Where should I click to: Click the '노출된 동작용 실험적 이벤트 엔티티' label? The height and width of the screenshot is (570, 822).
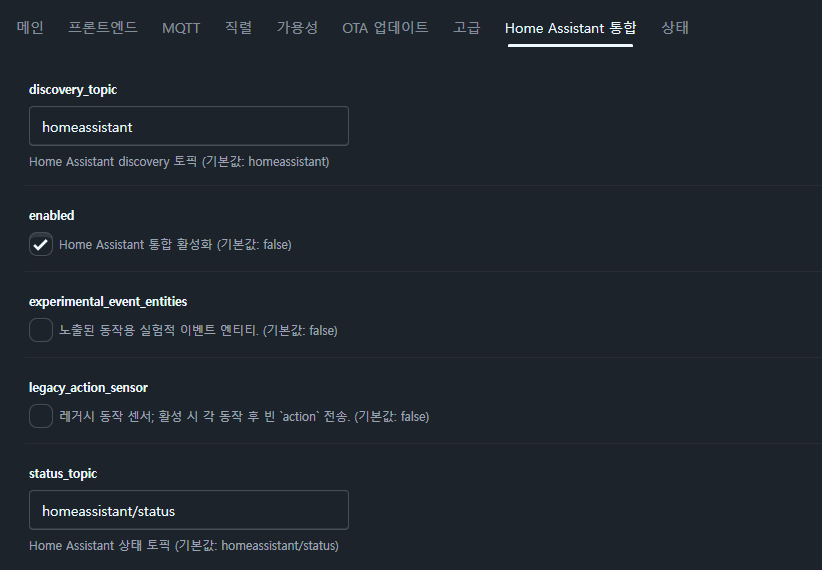point(198,330)
